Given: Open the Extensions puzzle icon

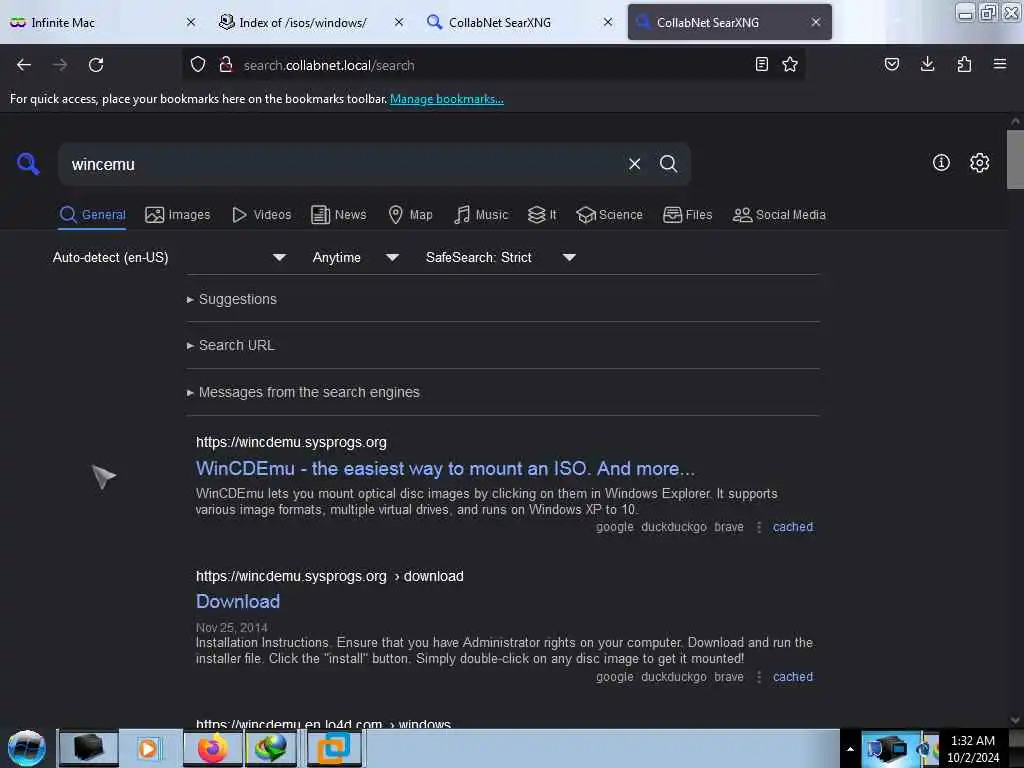Looking at the screenshot, I should [x=964, y=65].
